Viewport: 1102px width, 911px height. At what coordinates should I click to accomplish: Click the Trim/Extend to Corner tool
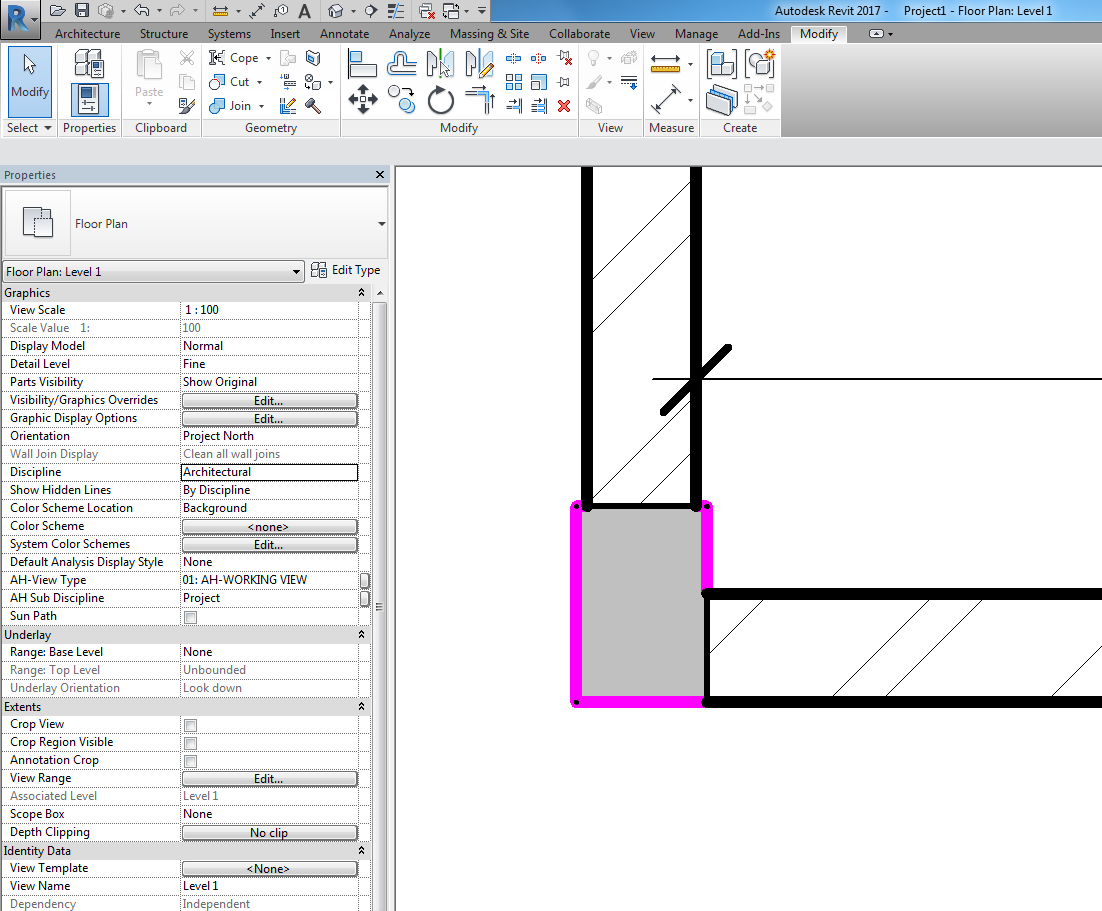click(x=480, y=100)
